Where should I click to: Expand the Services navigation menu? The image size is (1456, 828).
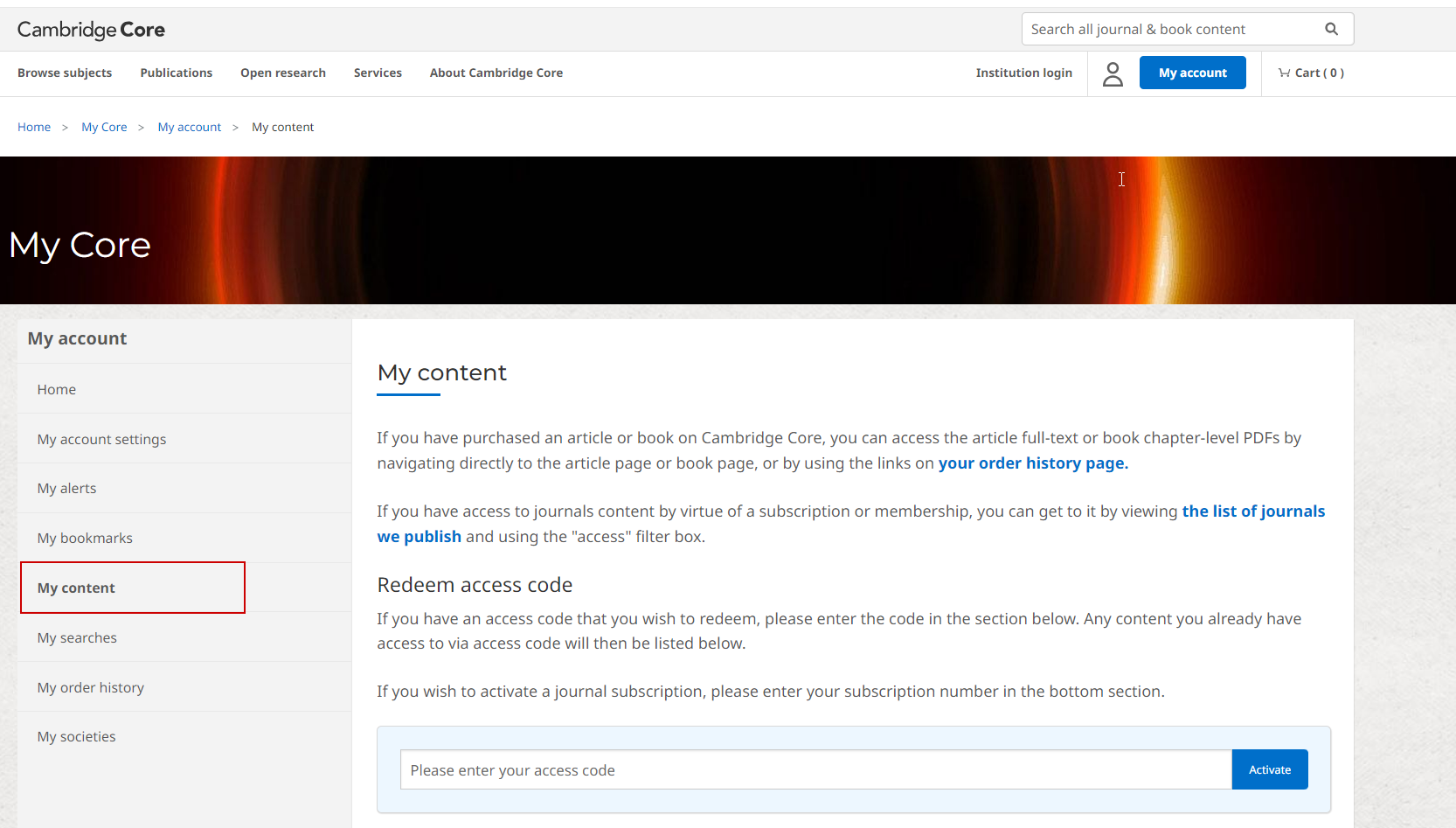(x=378, y=73)
